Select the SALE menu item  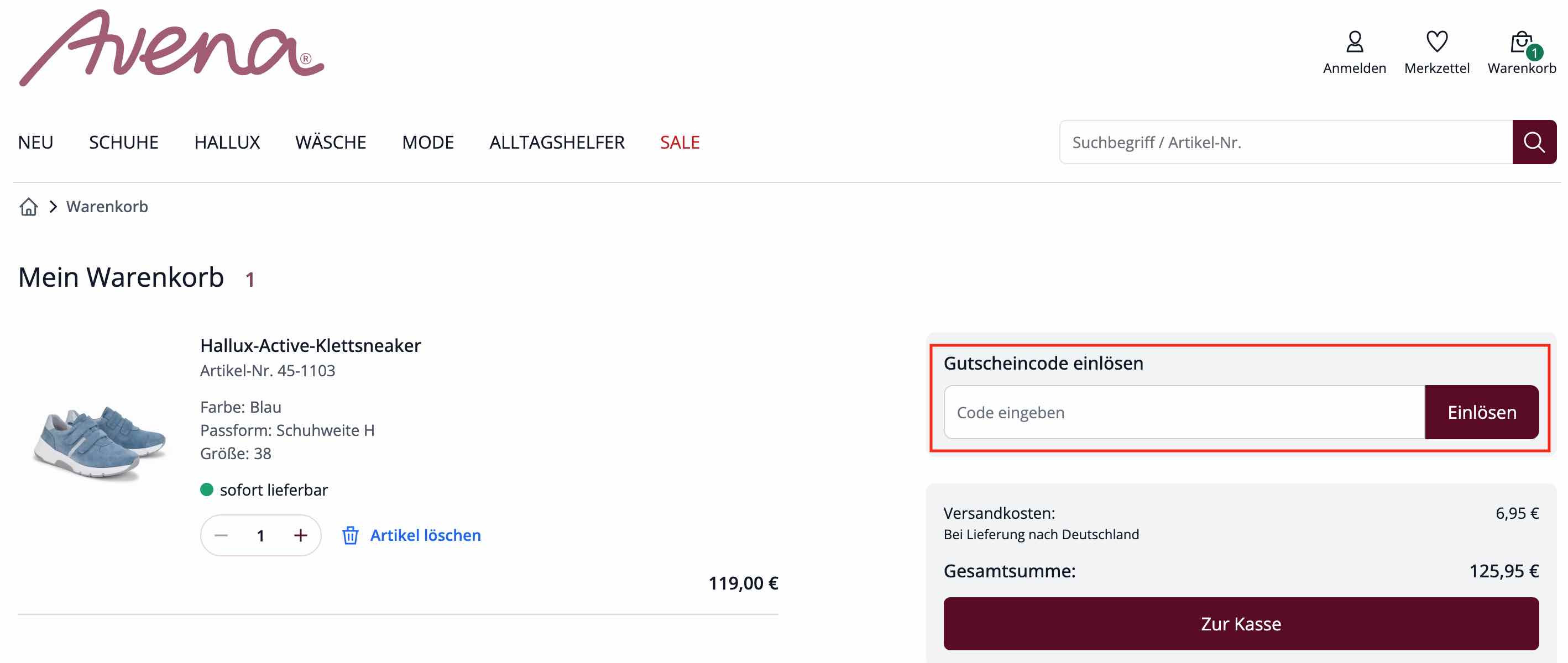coord(680,143)
